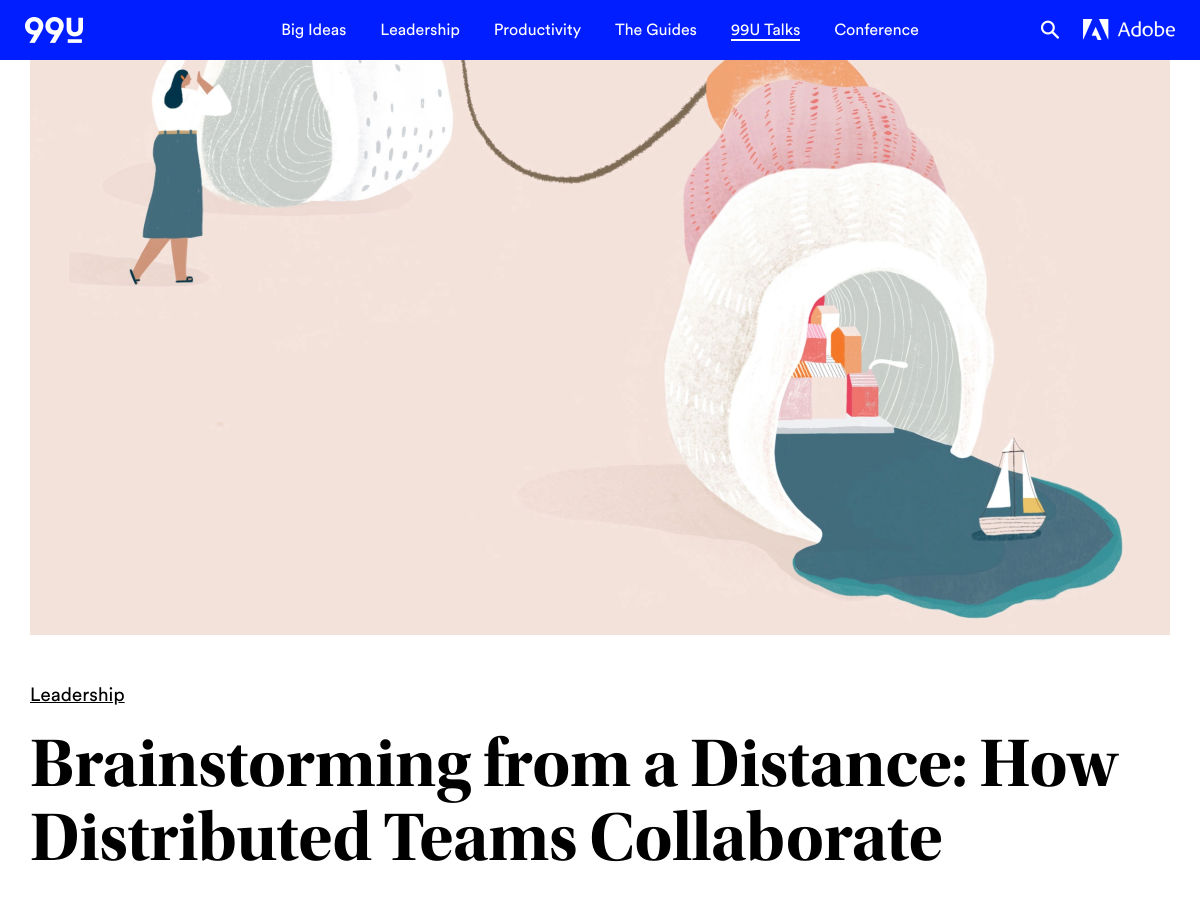Click the pink knitted top of the shell
This screenshot has height=900, width=1200.
click(810, 140)
